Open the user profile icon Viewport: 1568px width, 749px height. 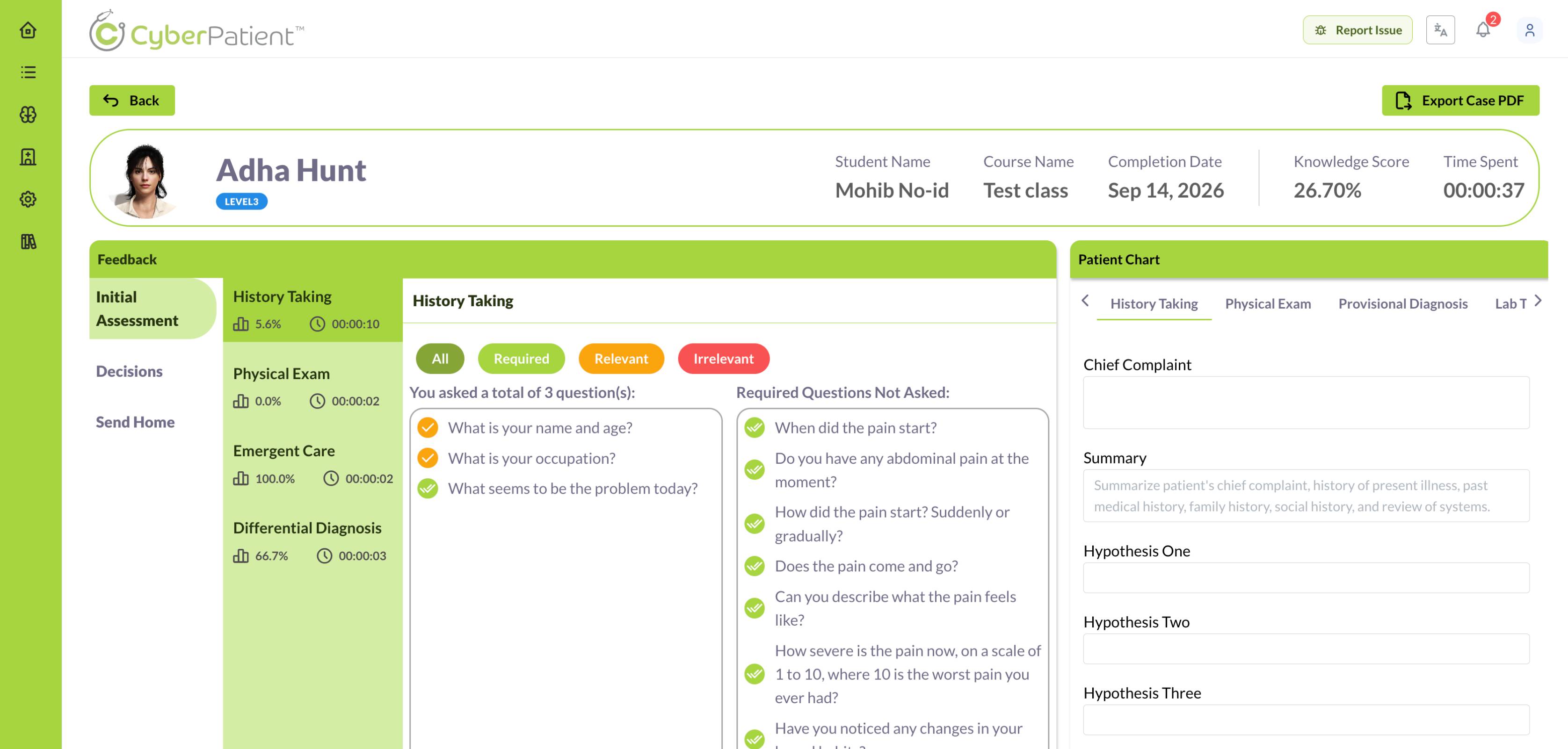pos(1529,30)
